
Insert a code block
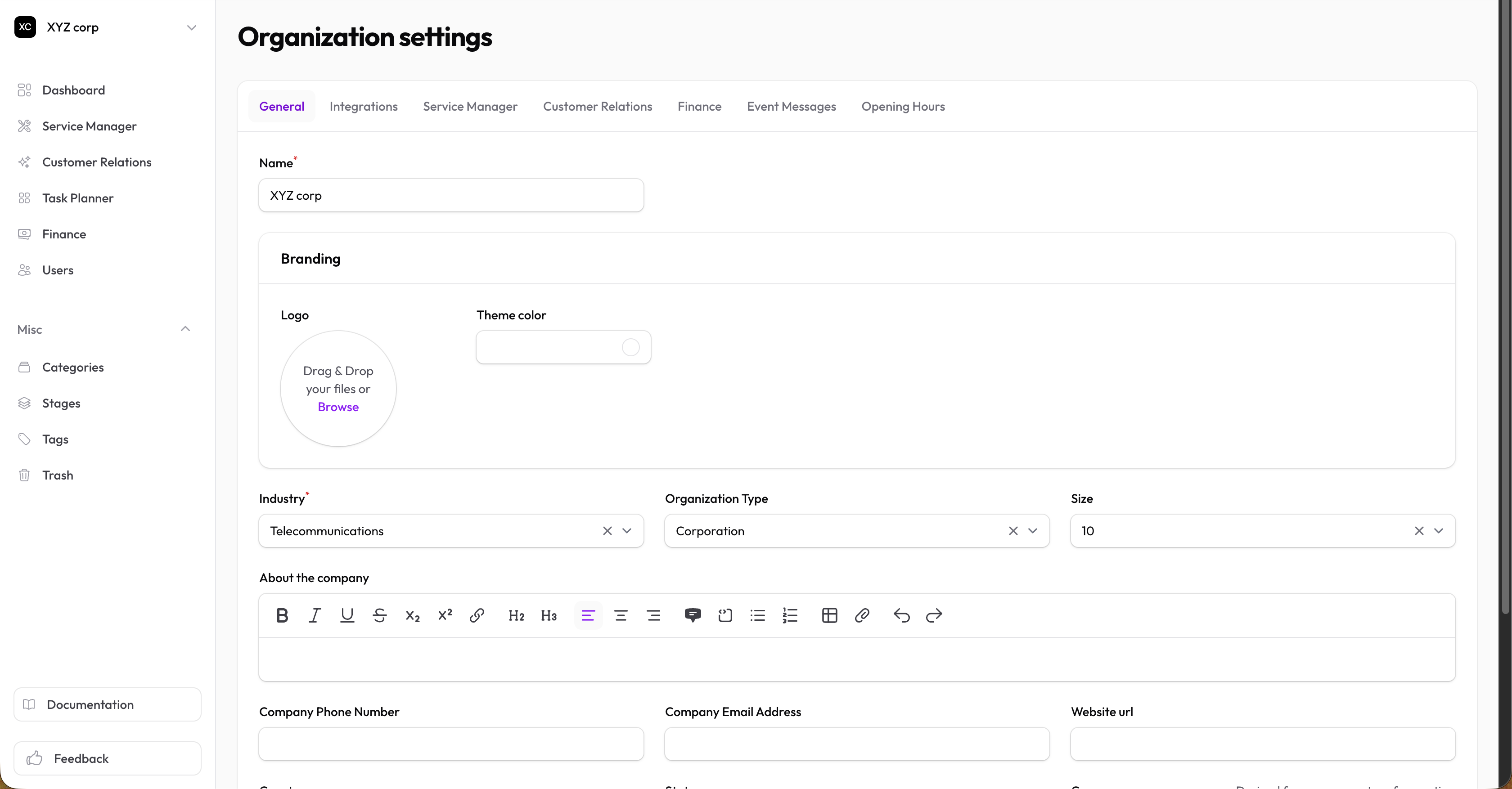pos(725,615)
